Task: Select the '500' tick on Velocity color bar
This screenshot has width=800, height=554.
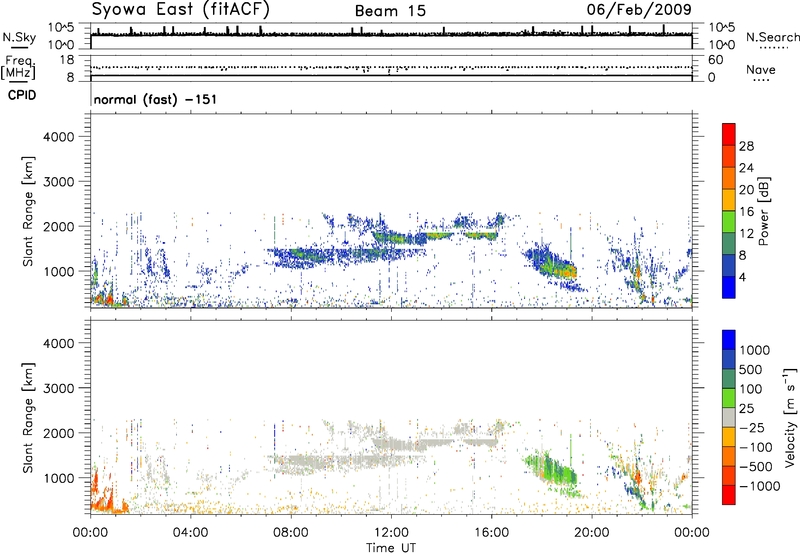Action: pos(751,369)
